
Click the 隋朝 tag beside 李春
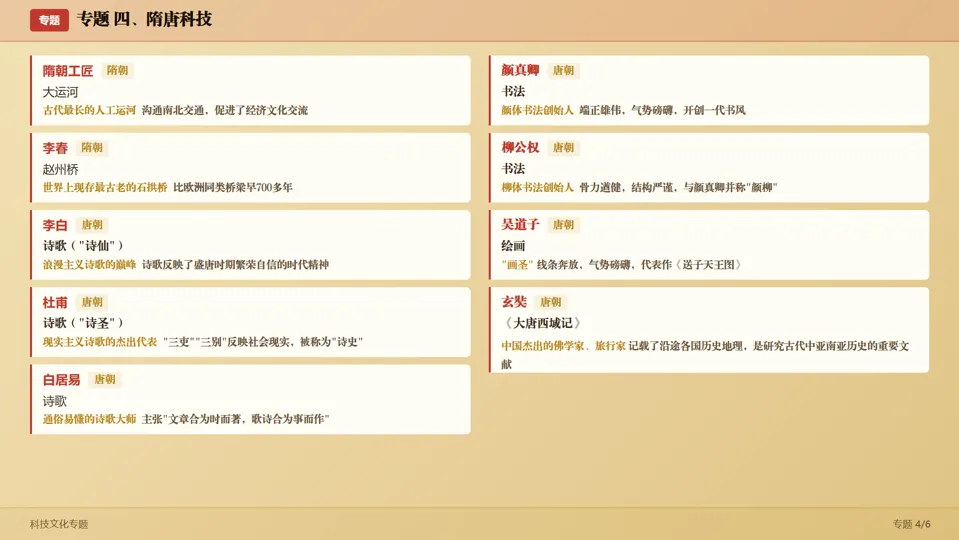(x=92, y=147)
